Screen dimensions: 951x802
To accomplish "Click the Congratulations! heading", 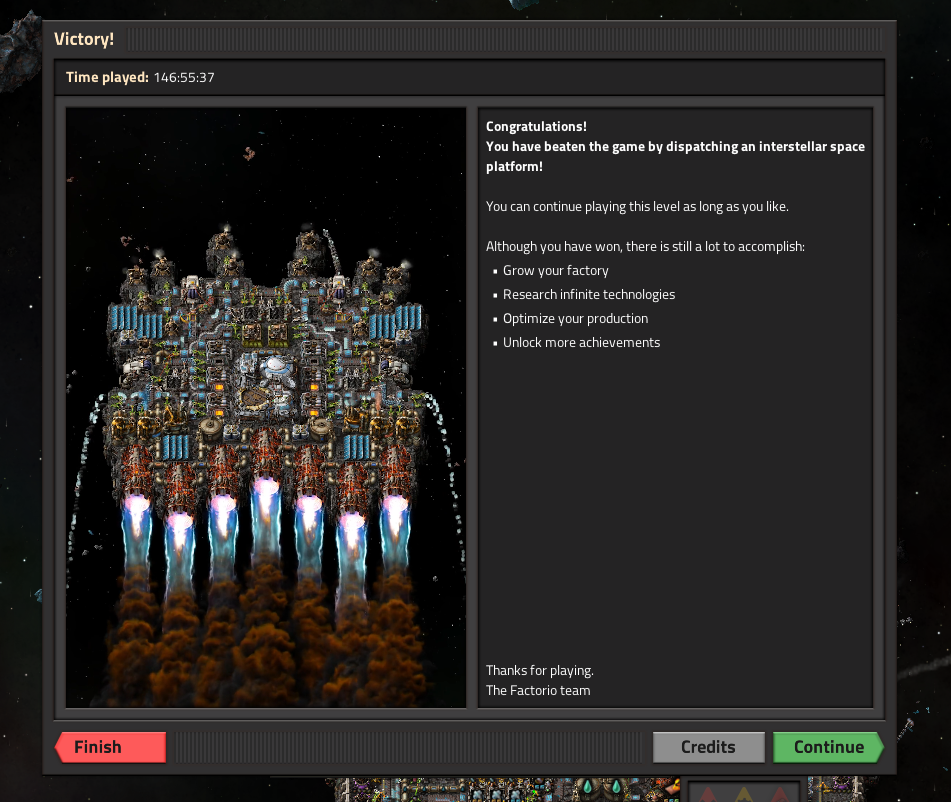I will coord(536,126).
